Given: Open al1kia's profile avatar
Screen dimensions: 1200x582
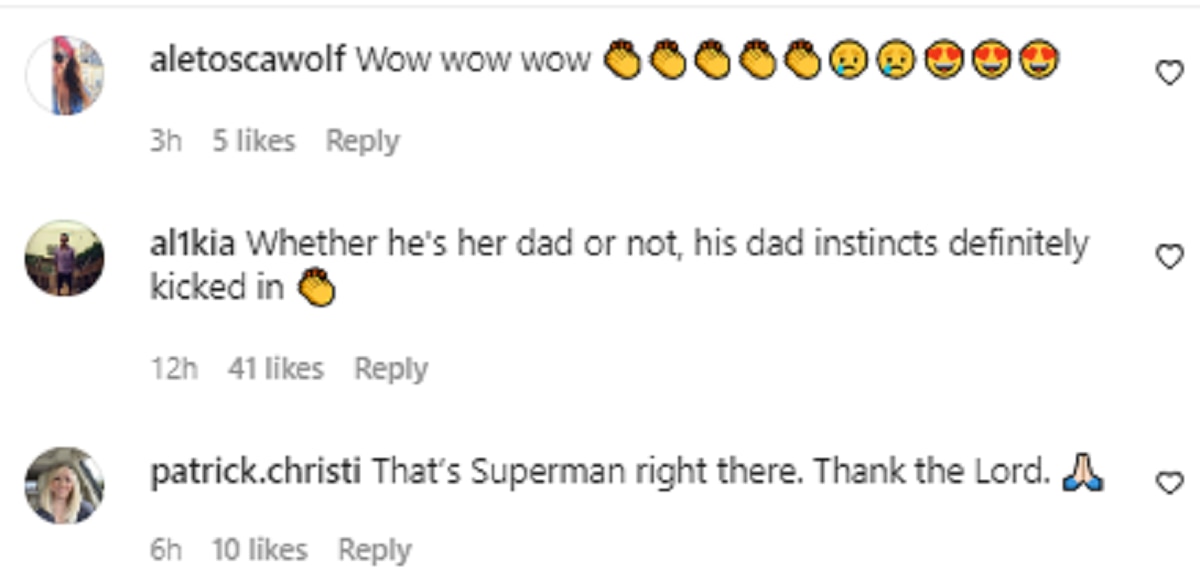Looking at the screenshot, I should (x=64, y=259).
